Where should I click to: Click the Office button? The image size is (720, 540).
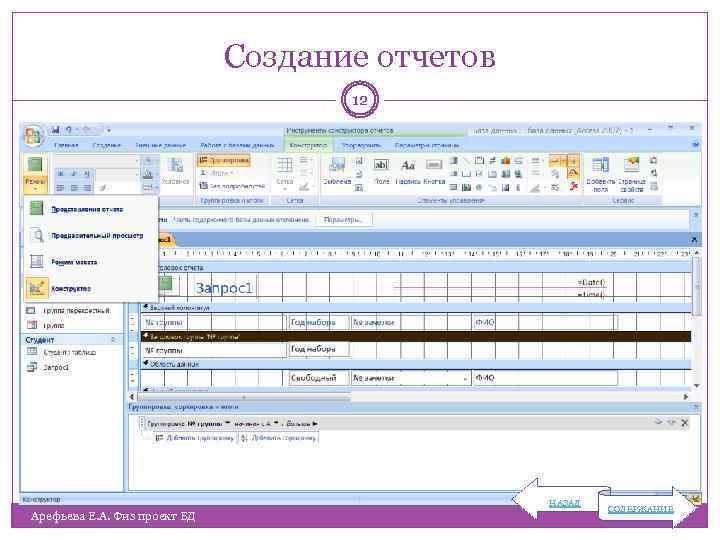pyautogui.click(x=33, y=135)
